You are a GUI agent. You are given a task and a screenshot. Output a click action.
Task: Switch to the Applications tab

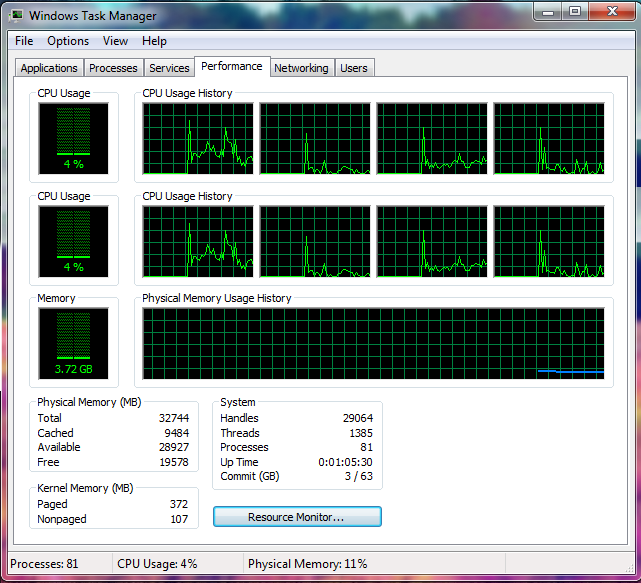49,68
